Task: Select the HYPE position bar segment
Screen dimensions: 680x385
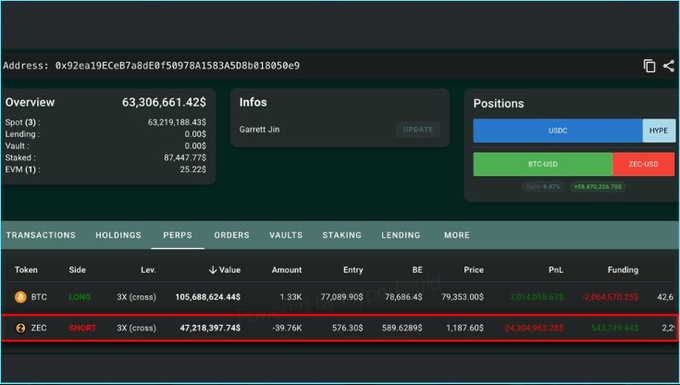Action: 659,131
